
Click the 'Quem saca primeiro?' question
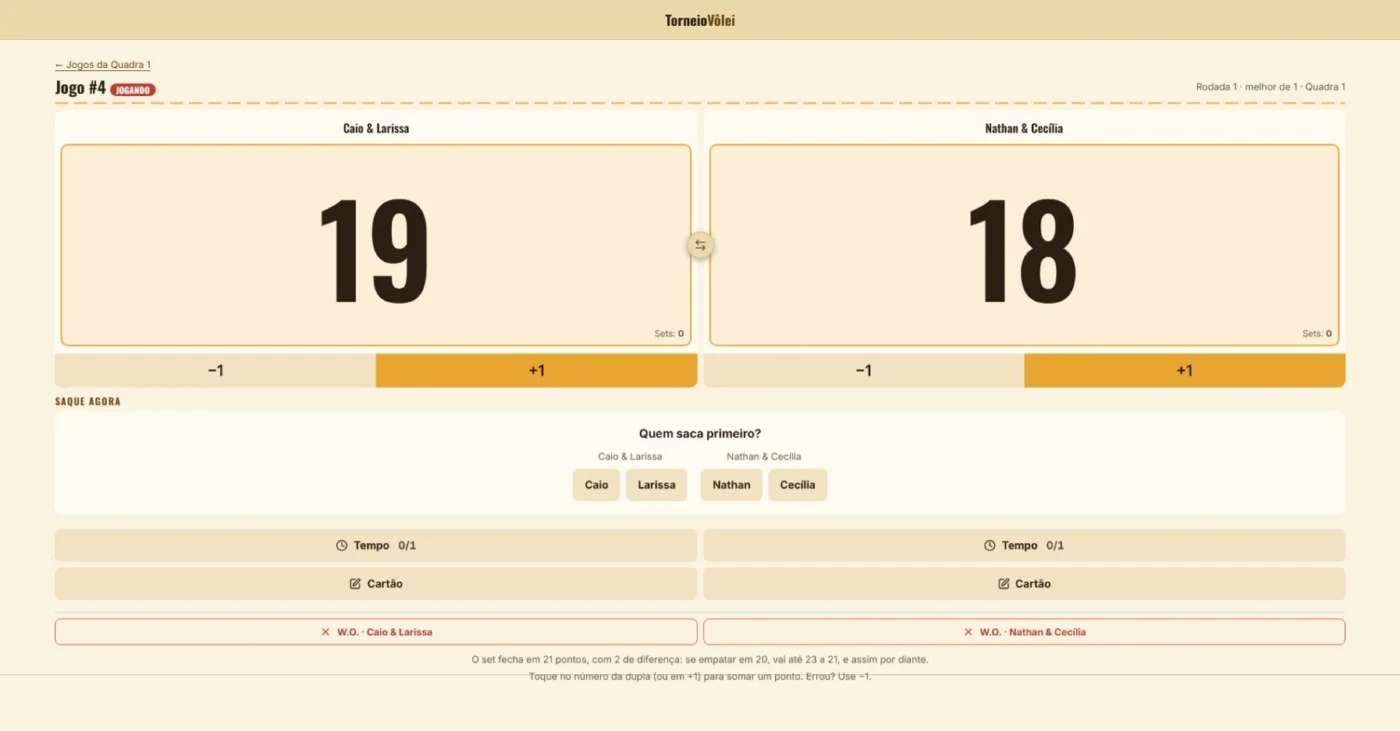[700, 434]
